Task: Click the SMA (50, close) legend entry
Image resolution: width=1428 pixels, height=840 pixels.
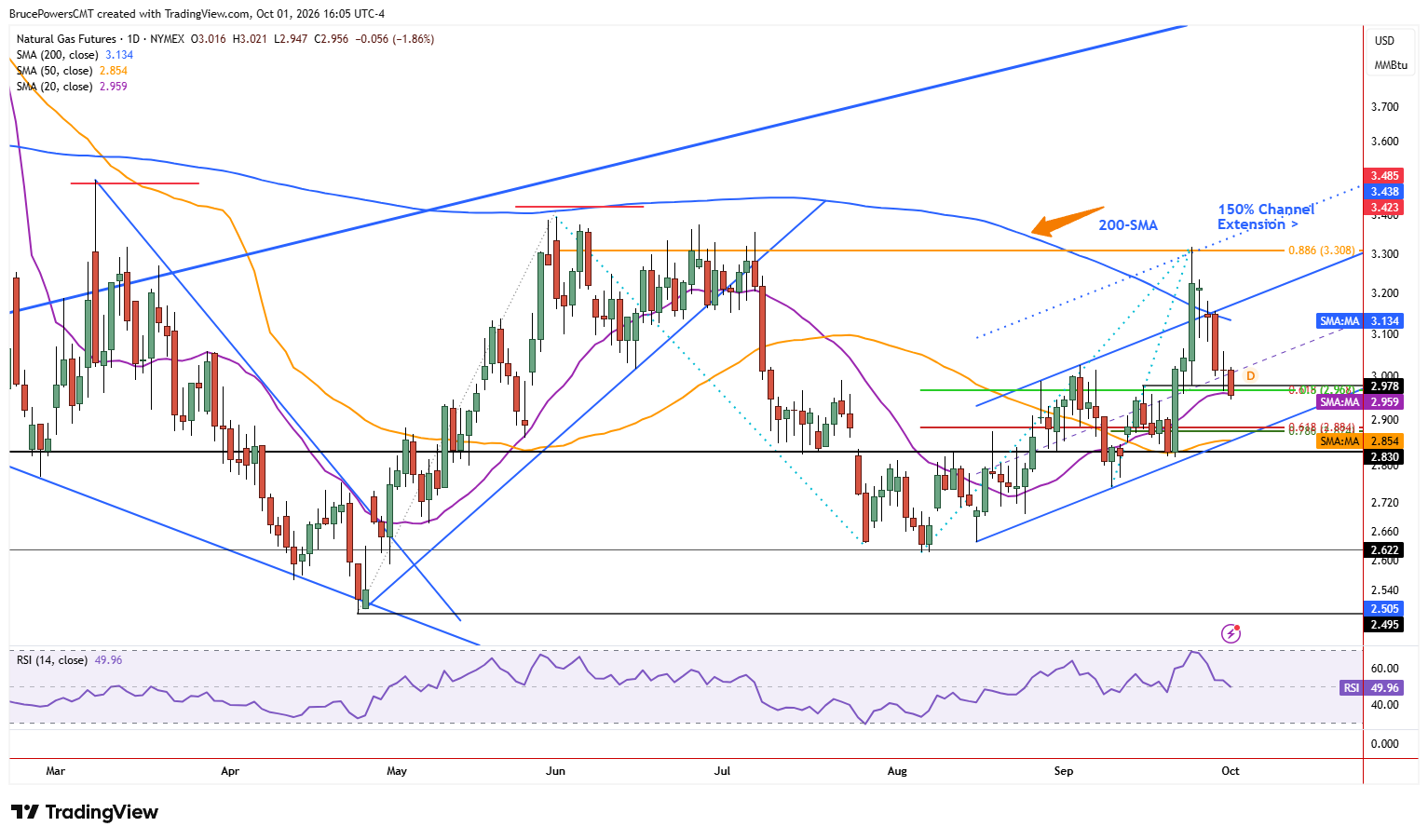Action: point(72,71)
